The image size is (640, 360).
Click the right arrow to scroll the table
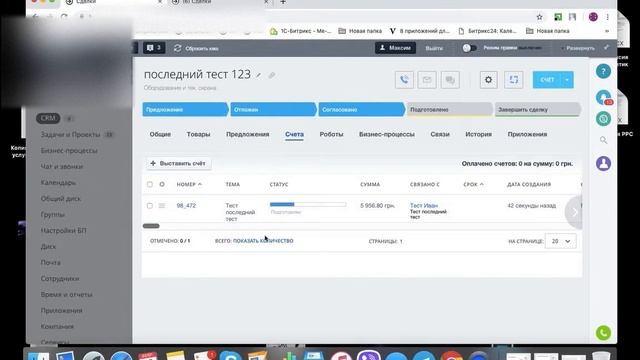tap(574, 212)
